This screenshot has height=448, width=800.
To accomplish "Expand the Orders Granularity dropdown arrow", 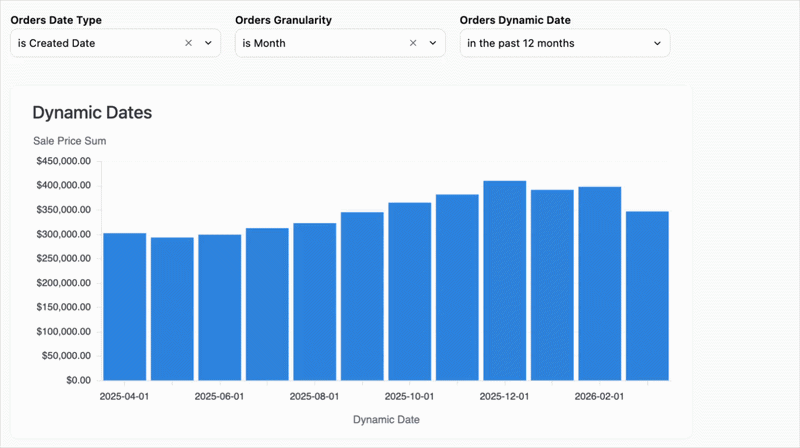I will pos(433,43).
